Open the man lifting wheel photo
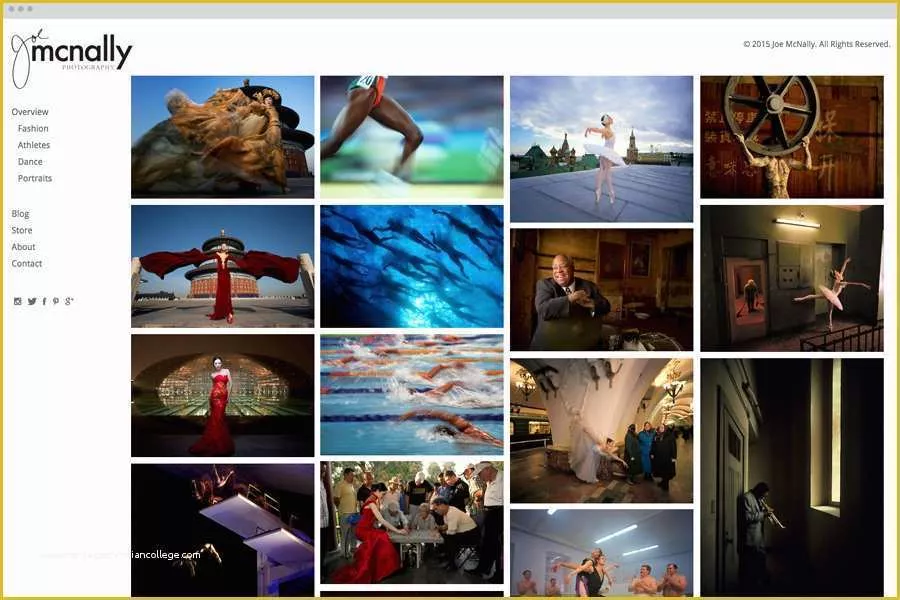The width and height of the screenshot is (900, 600). click(x=792, y=137)
